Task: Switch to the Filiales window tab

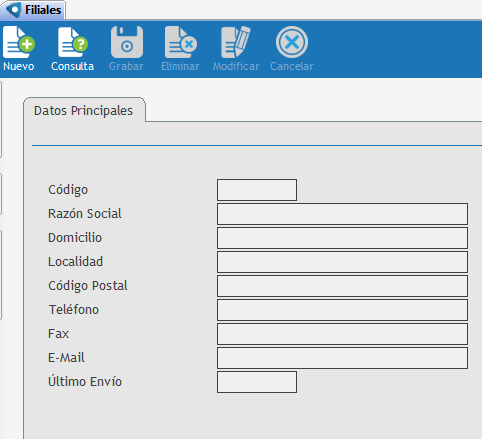Action: (33, 10)
